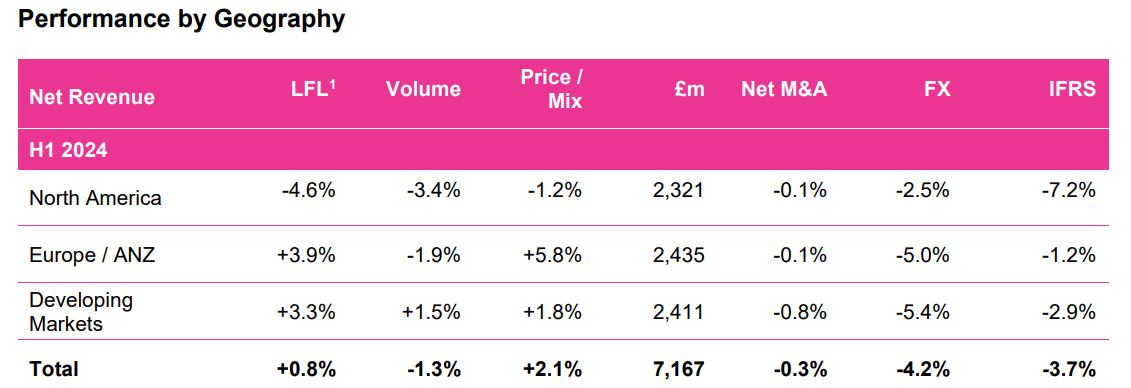
Task: Click Total revenue value 7,167
Action: coord(677,369)
